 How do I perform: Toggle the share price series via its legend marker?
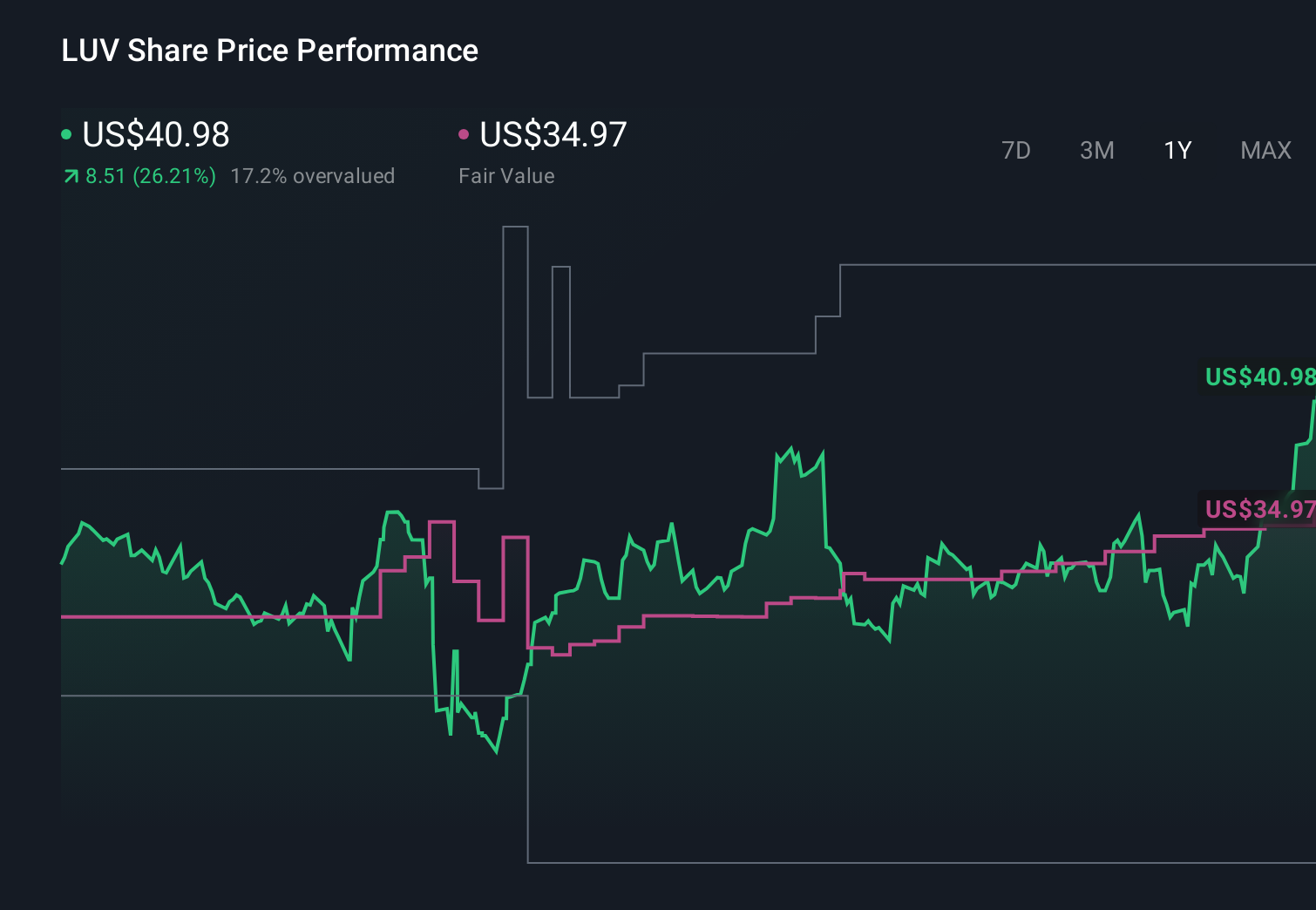(66, 133)
